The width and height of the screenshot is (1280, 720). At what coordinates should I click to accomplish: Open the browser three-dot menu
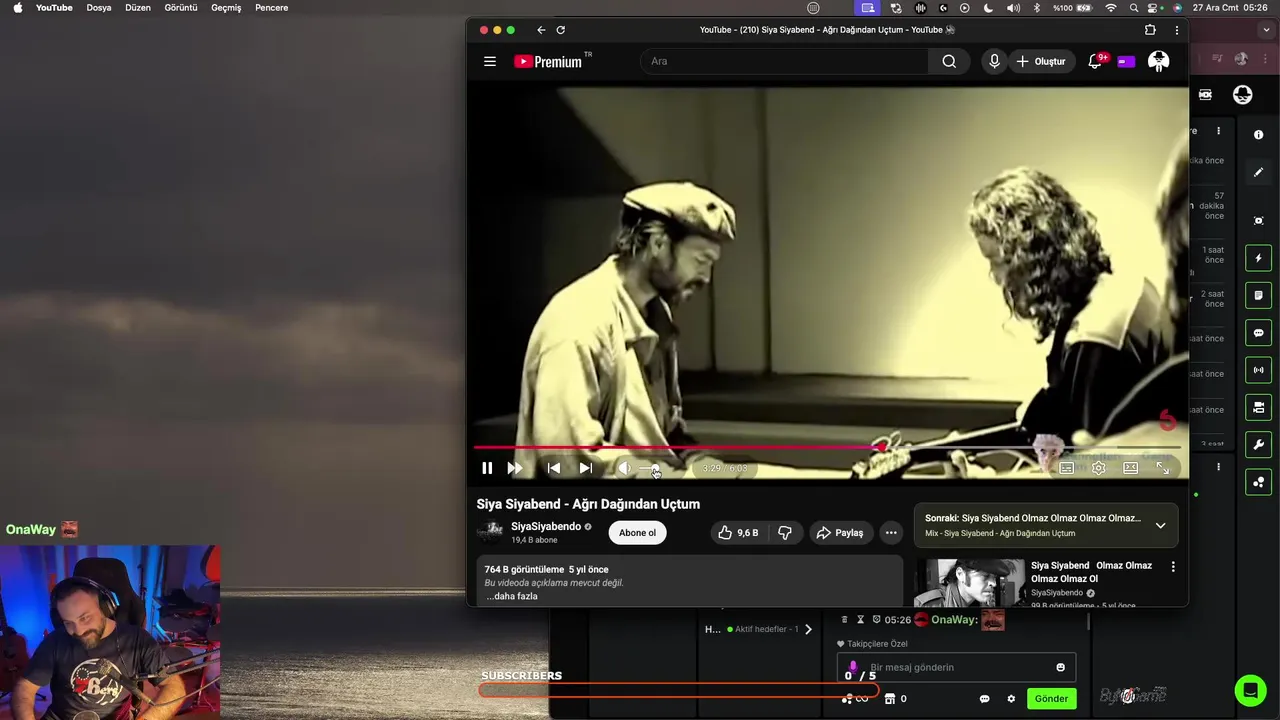click(x=1176, y=30)
